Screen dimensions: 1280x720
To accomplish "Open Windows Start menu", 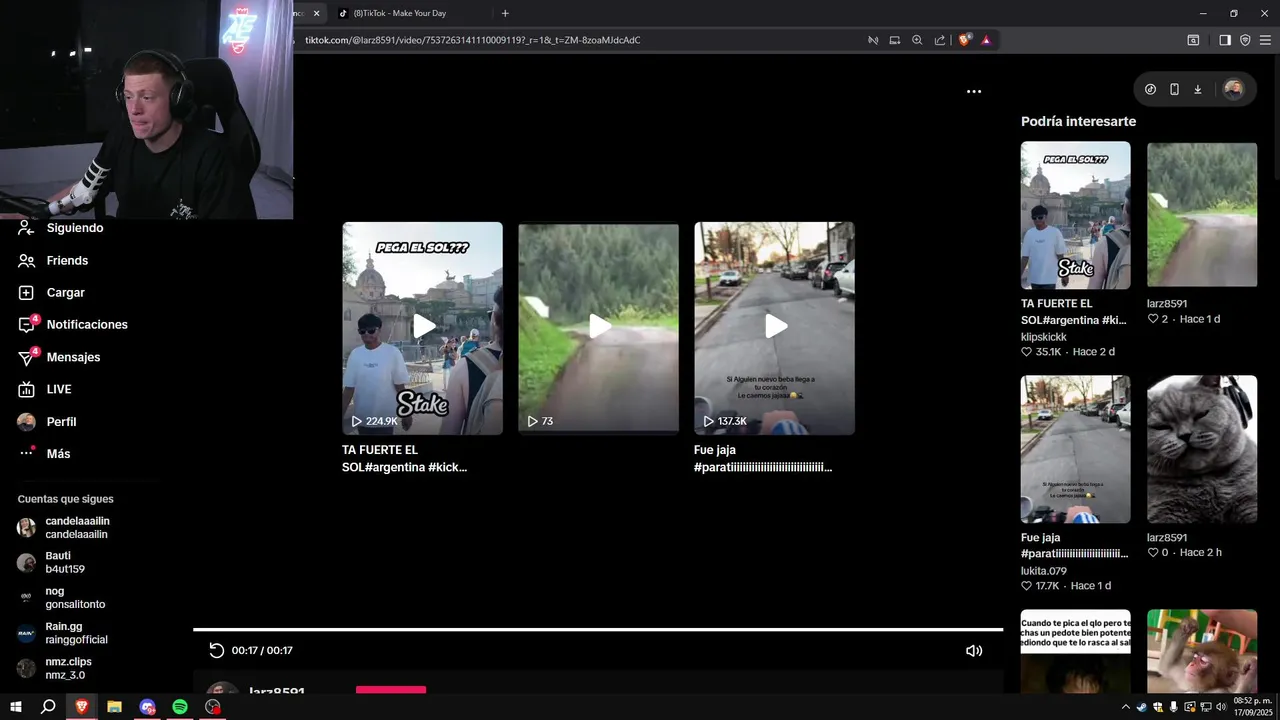I will click(x=14, y=706).
